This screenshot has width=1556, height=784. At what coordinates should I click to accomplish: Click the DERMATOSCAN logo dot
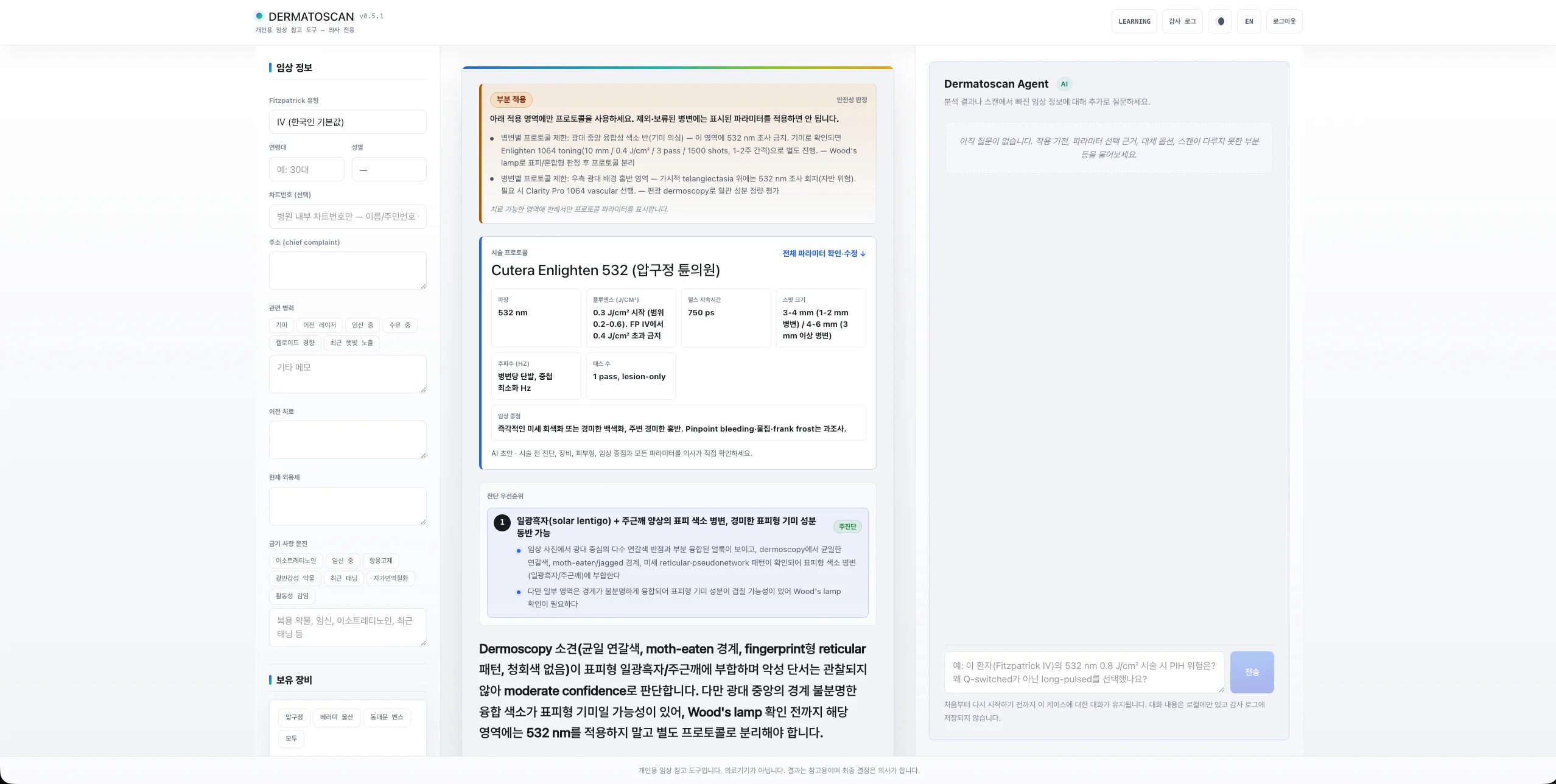259,16
